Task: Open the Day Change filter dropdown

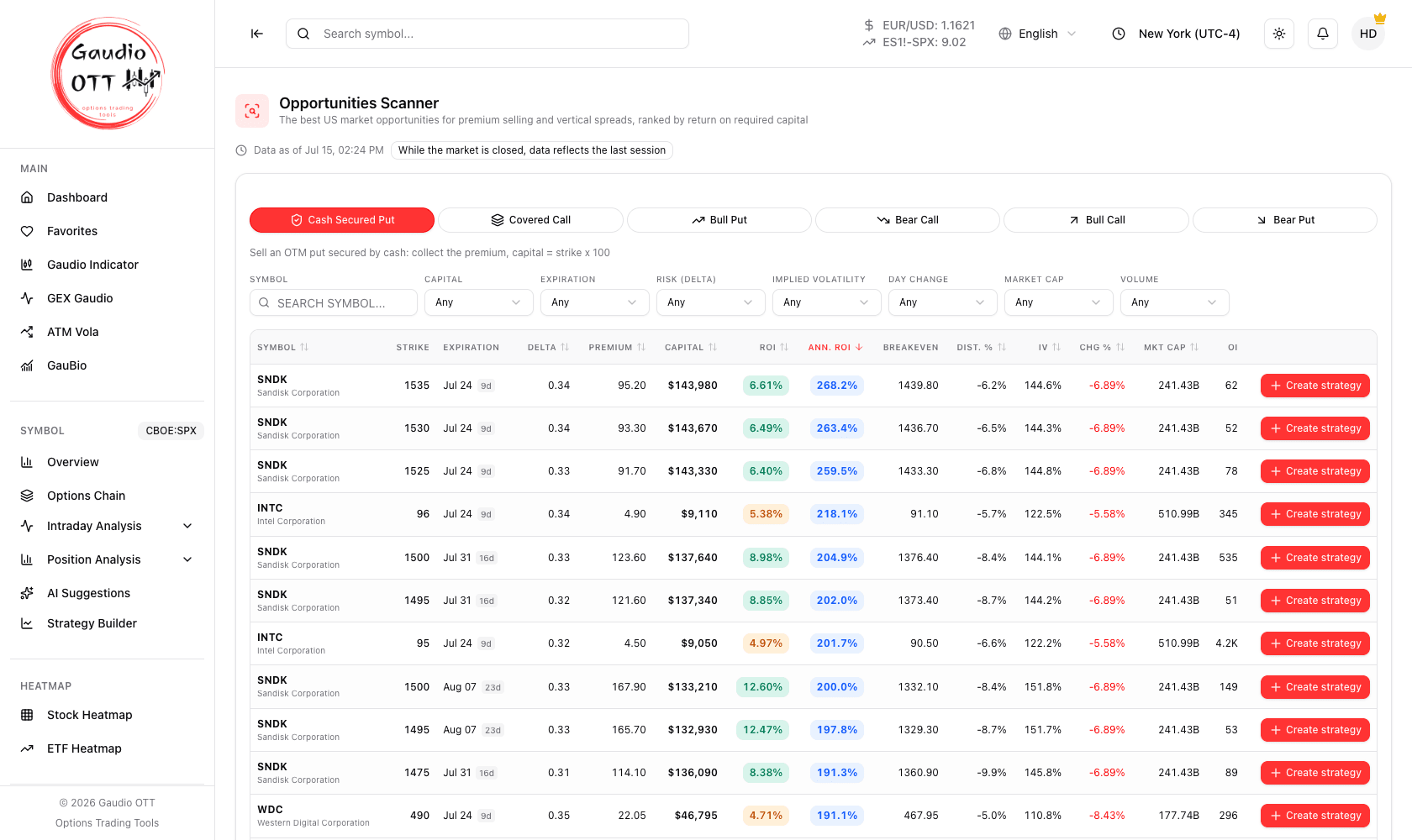Action: point(943,302)
